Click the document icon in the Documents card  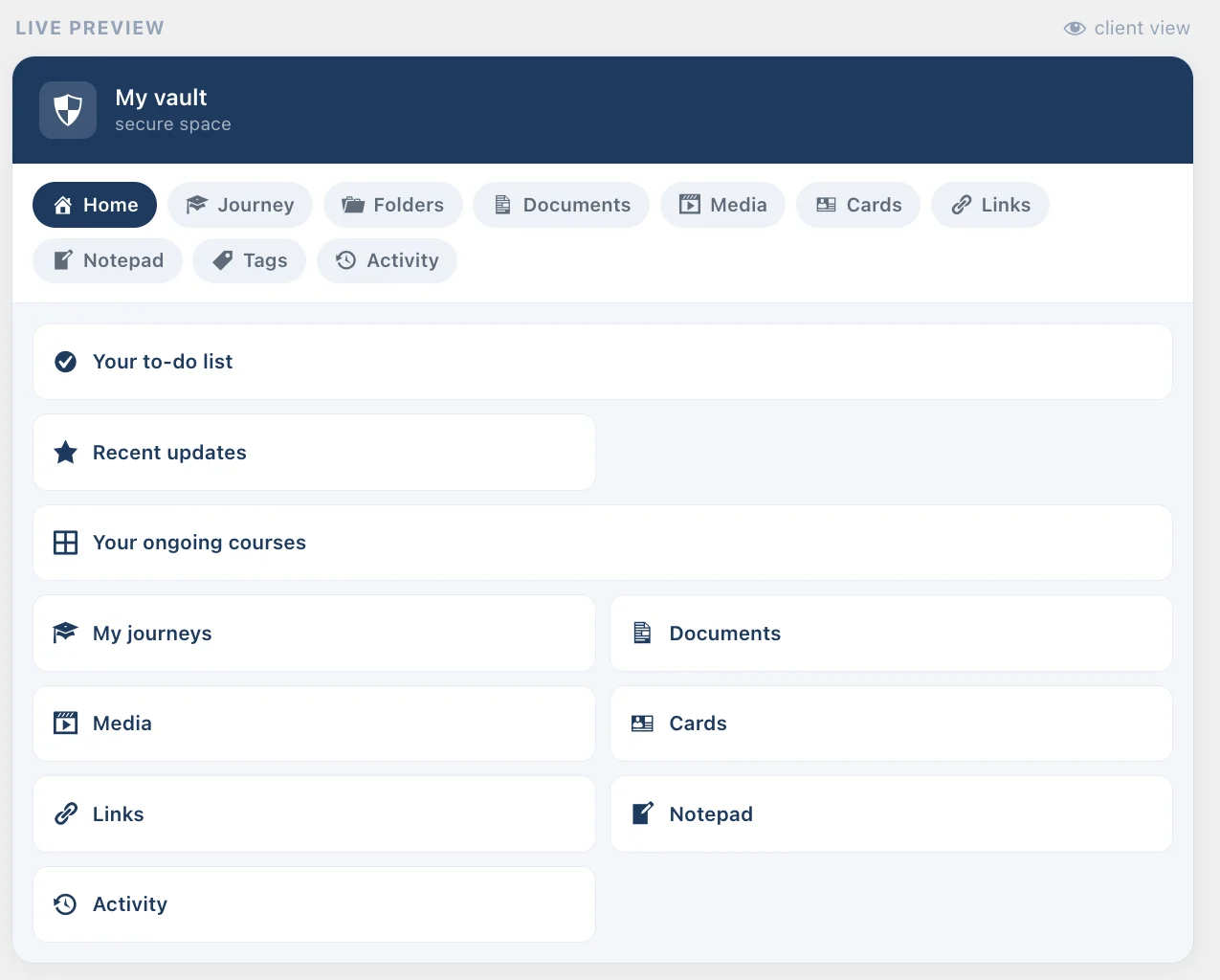pos(642,633)
